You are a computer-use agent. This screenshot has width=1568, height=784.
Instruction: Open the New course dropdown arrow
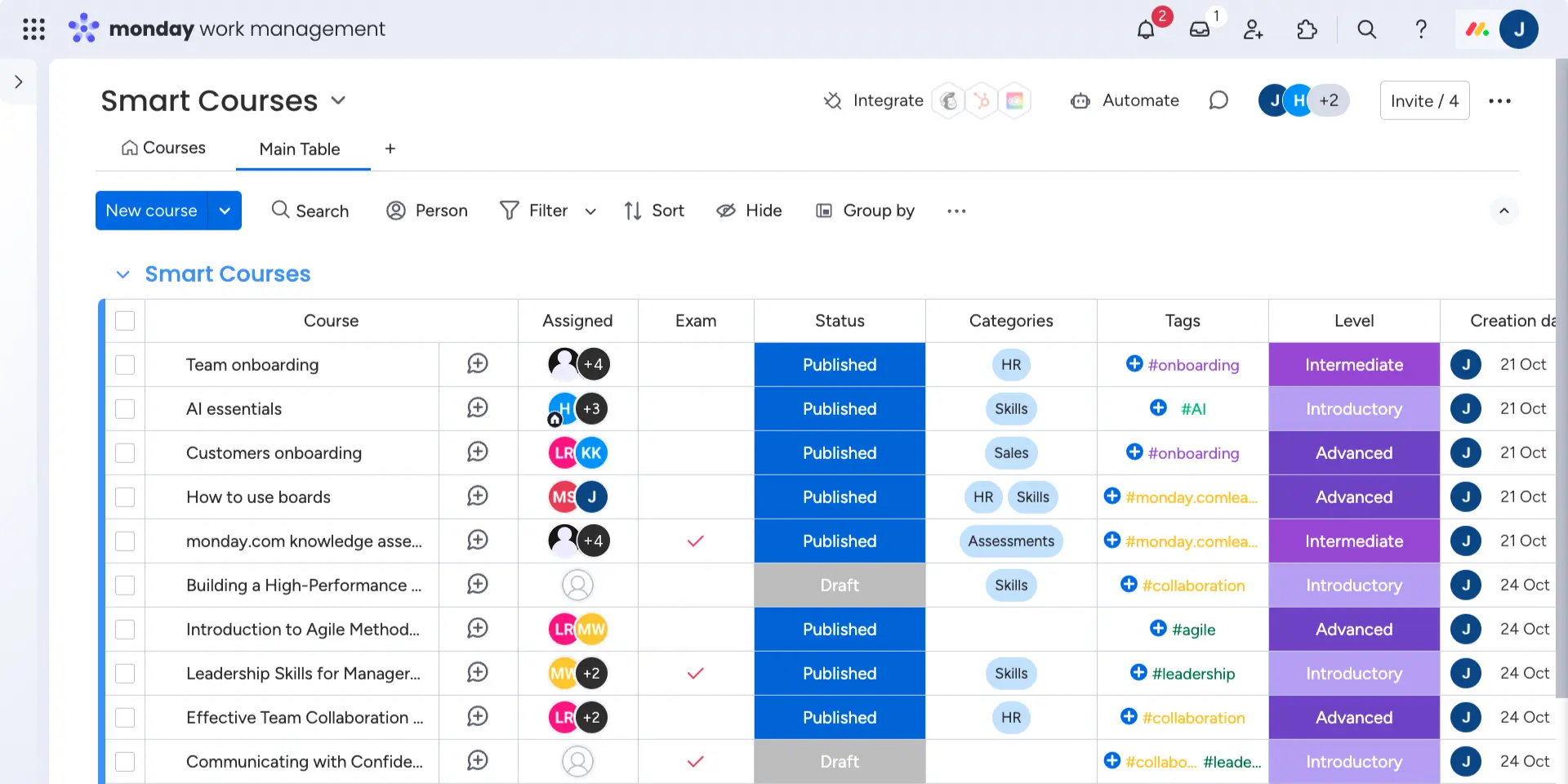pos(225,211)
